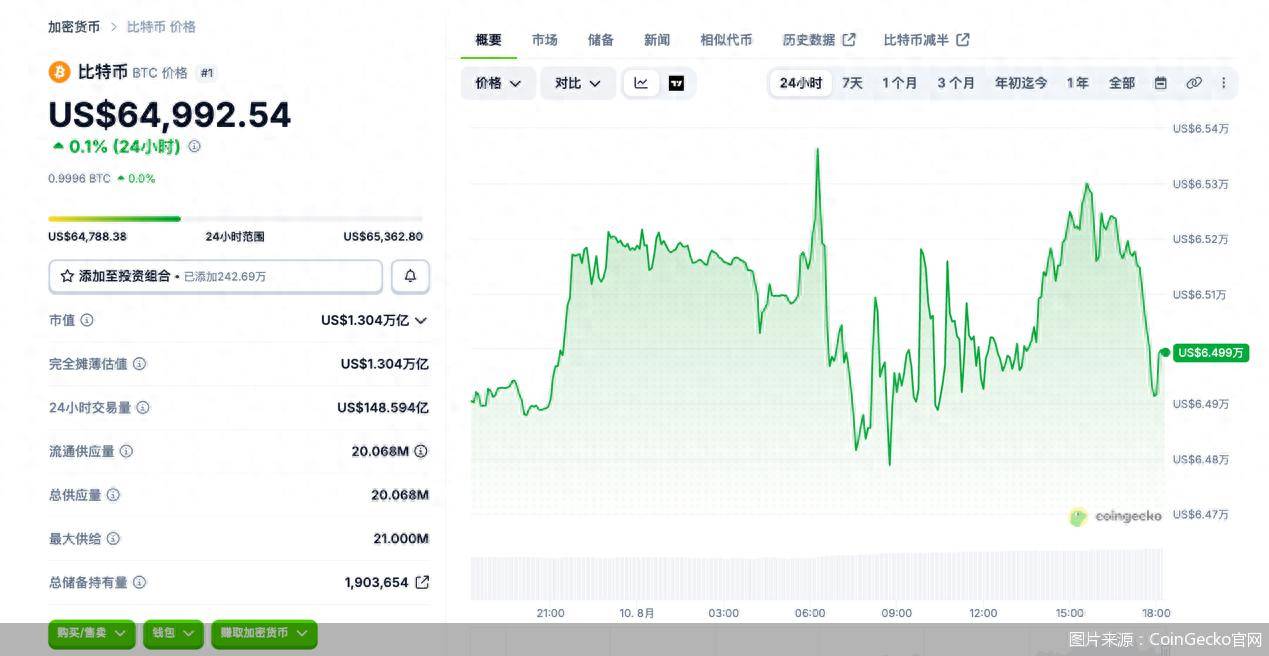Viewport: 1269px width, 656px height.
Task: Open the 购买/售卖 dropdown
Action: pyautogui.click(x=92, y=633)
